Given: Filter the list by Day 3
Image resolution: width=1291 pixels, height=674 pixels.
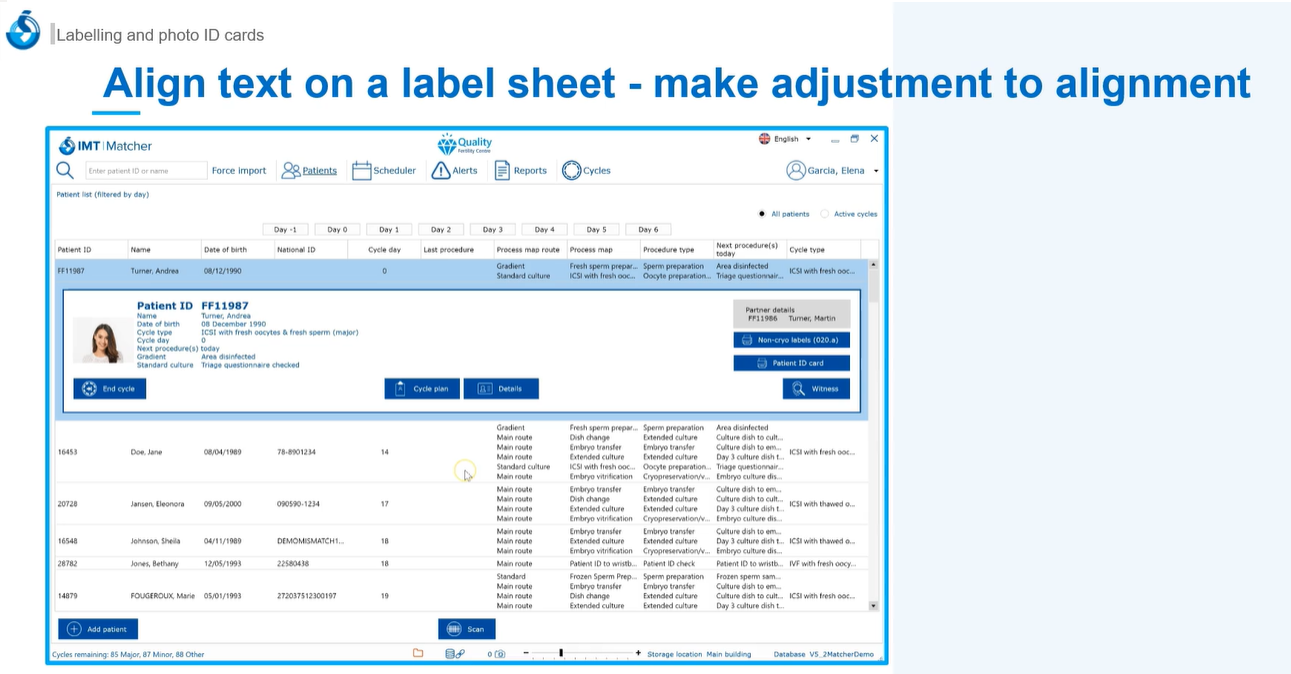Looking at the screenshot, I should [493, 229].
